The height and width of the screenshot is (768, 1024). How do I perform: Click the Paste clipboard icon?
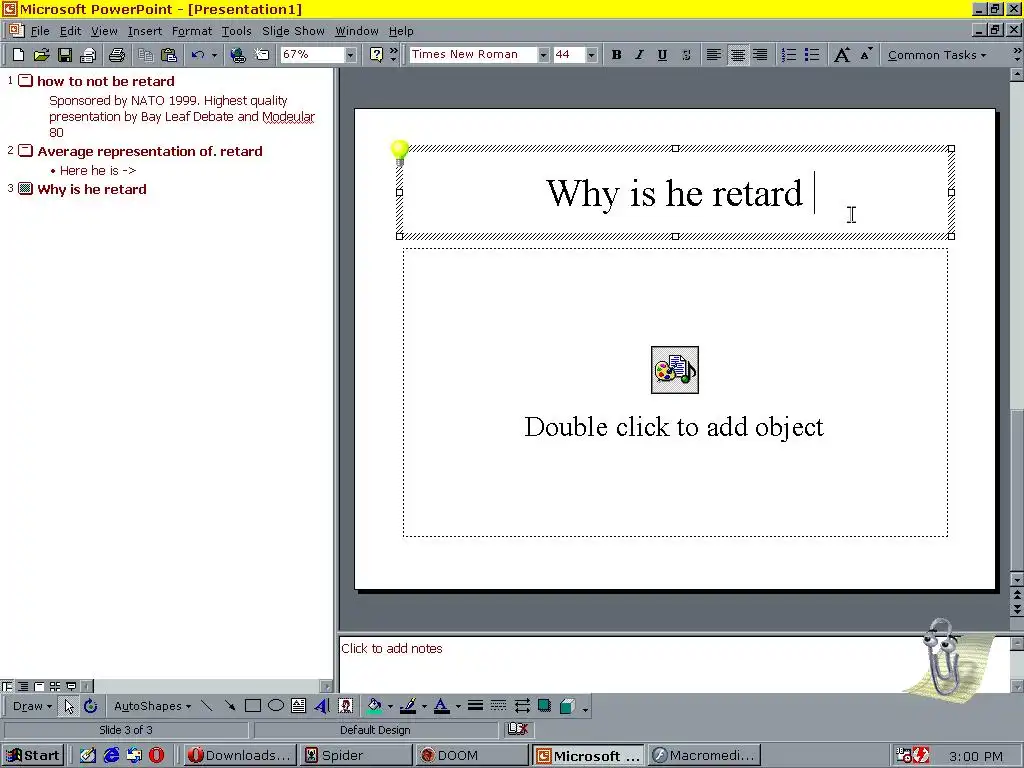pos(168,55)
